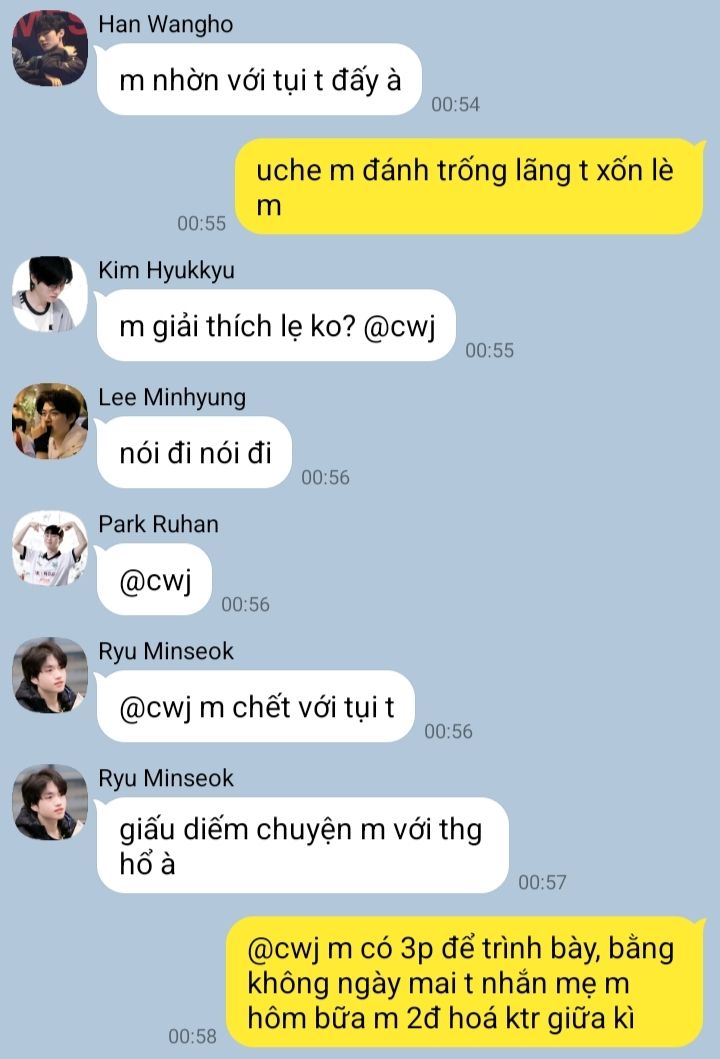Open Han Wangho's profile avatar
Viewport: 720px width, 1059px height.
pyautogui.click(x=50, y=48)
